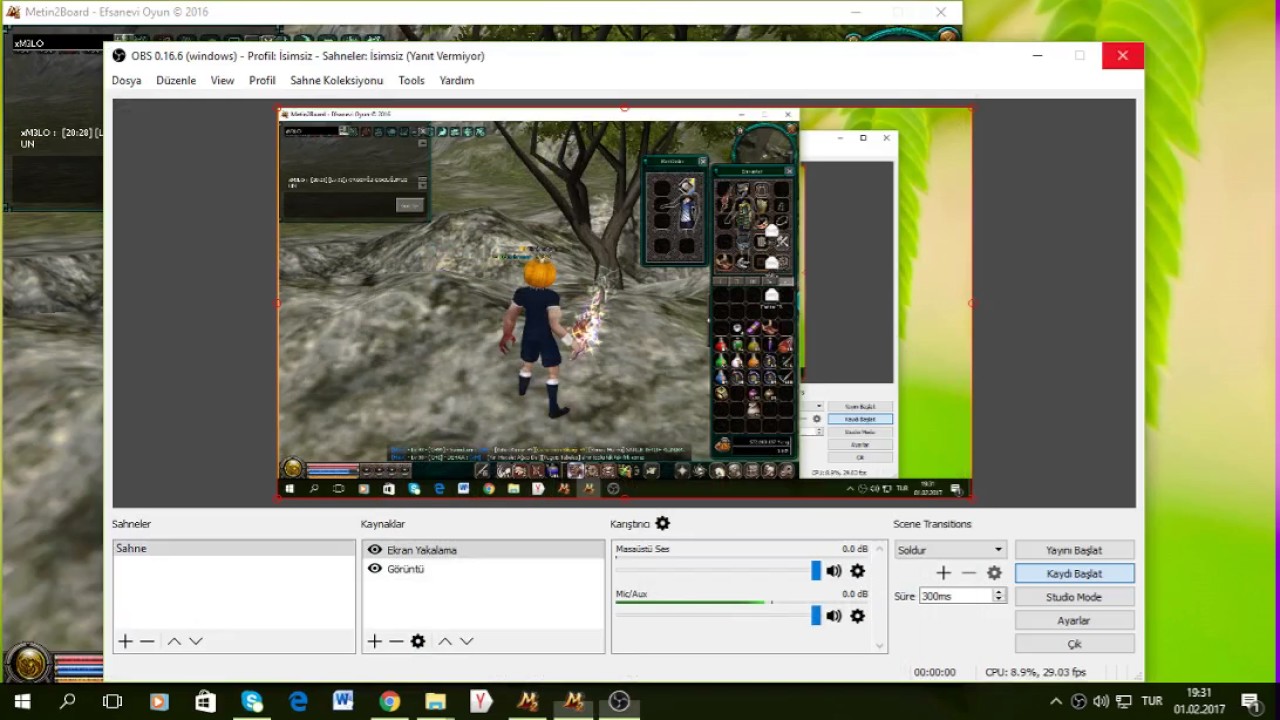Mute Masaüstü Ses speaker
This screenshot has height=720, width=1280.
[833, 571]
